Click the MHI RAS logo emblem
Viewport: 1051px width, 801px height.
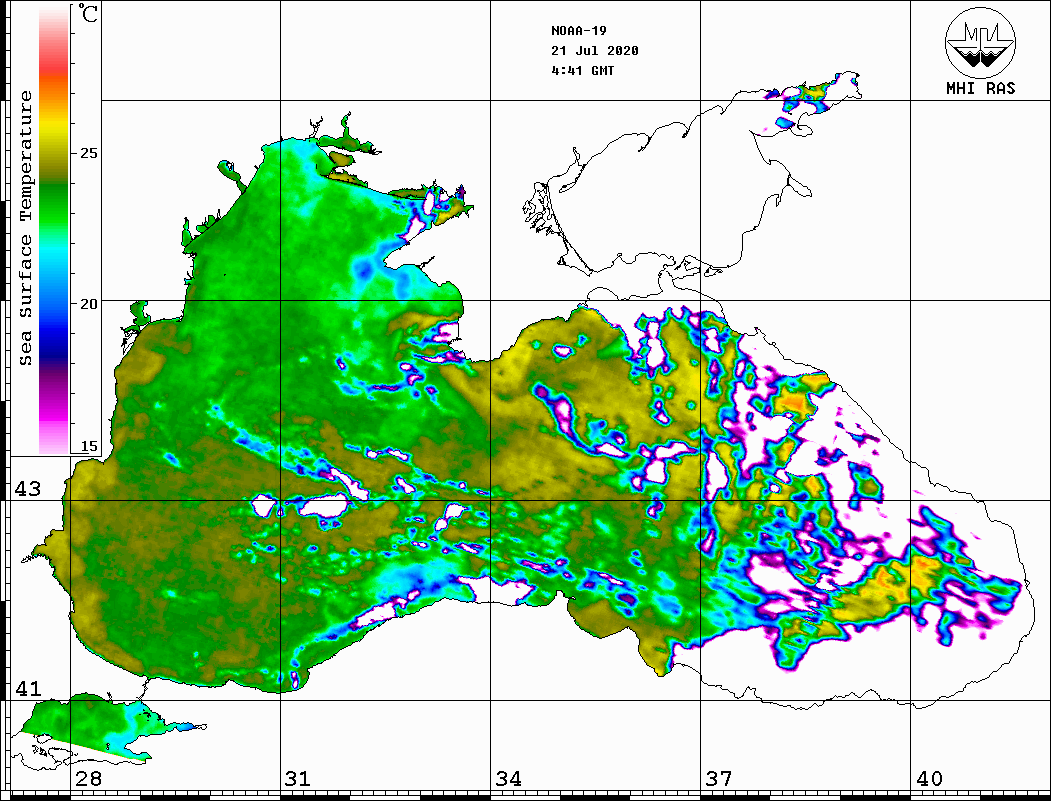coord(980,42)
